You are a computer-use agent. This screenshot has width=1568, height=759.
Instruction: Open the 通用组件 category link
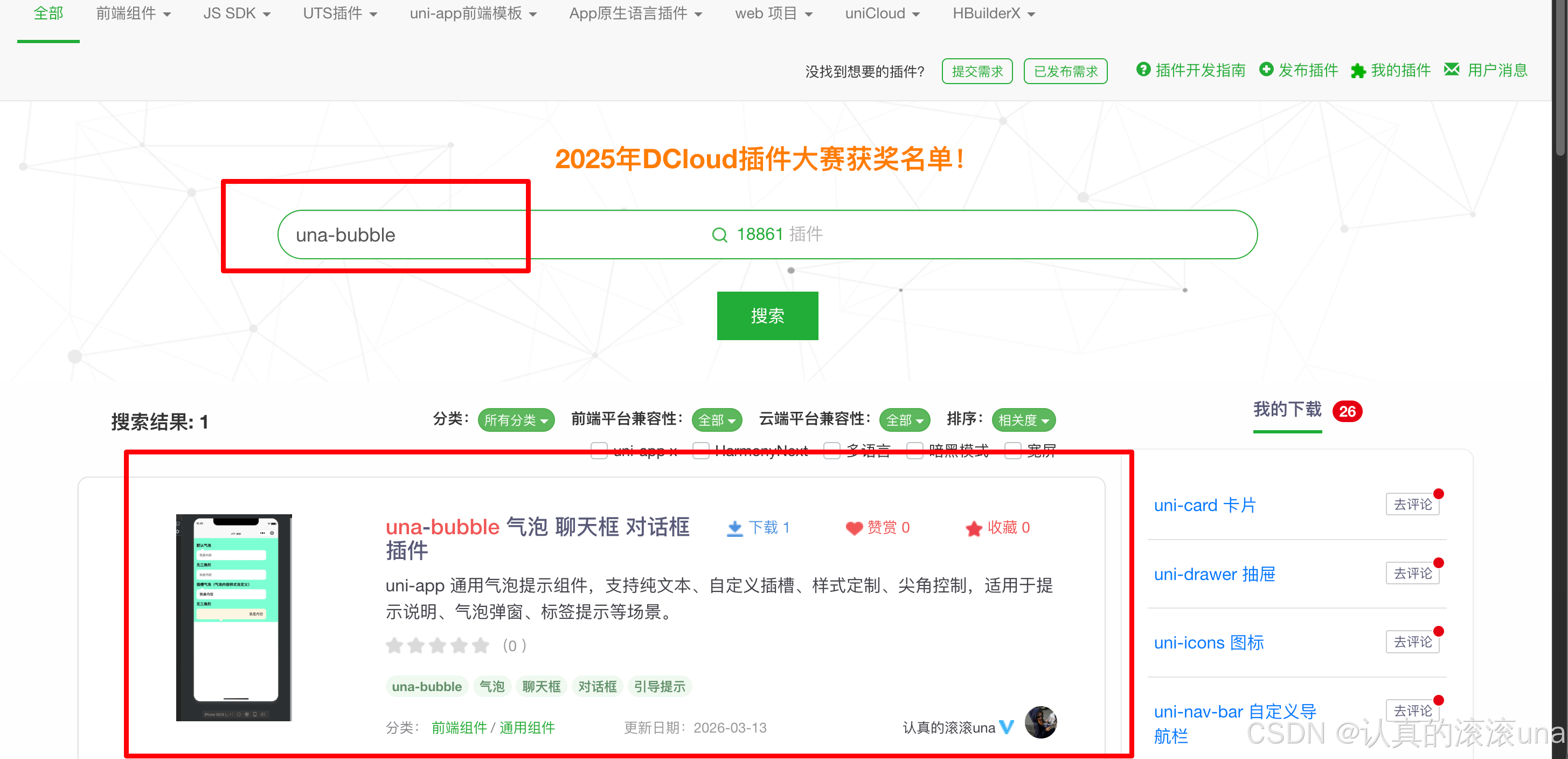pyautogui.click(x=527, y=728)
